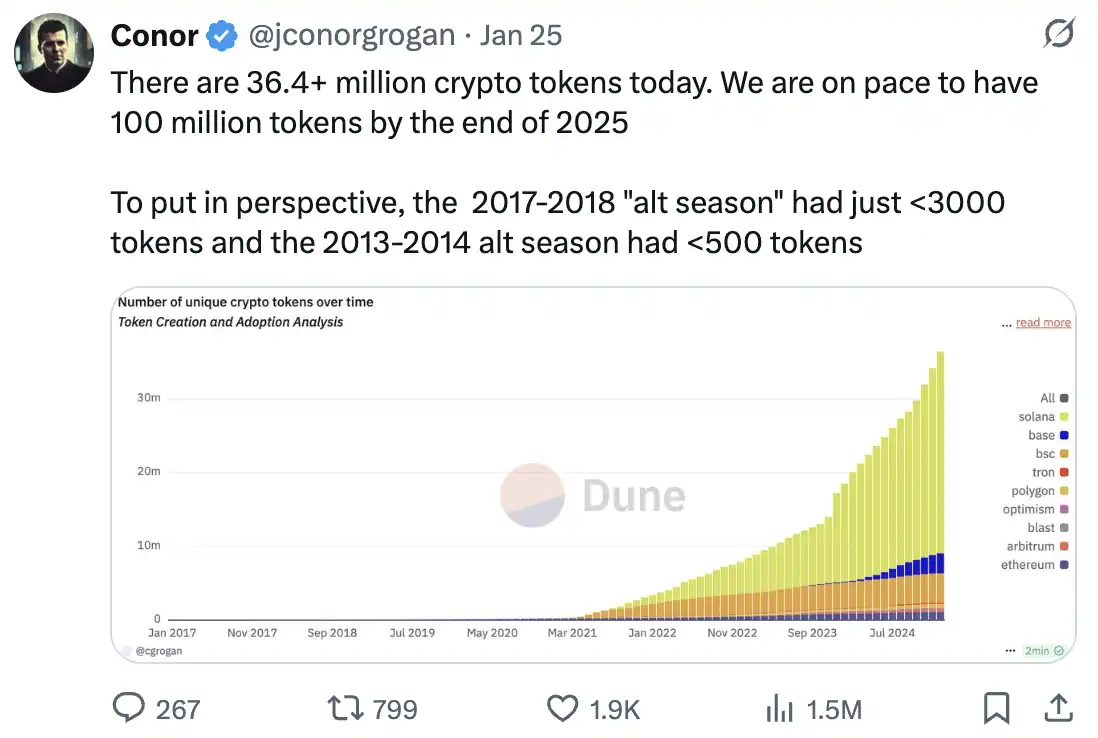Viewport: 1098px width, 738px height.
Task: Toggle the All legend entry
Action: click(x=1063, y=398)
